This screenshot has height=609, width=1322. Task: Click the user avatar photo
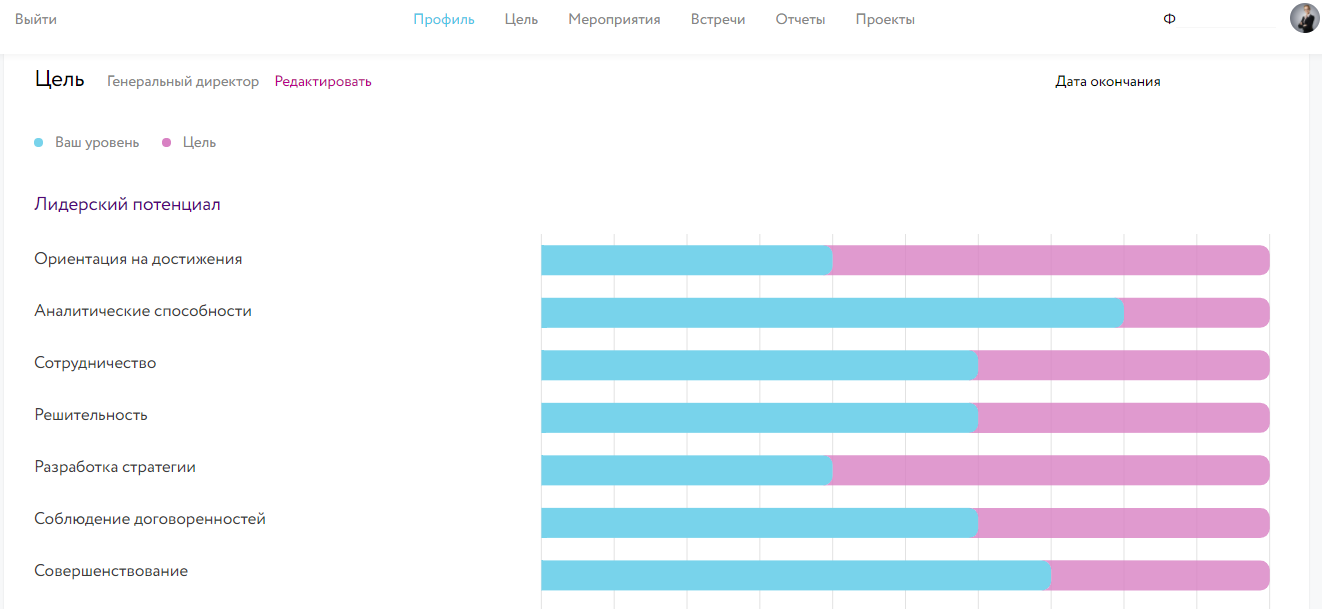pyautogui.click(x=1304, y=19)
